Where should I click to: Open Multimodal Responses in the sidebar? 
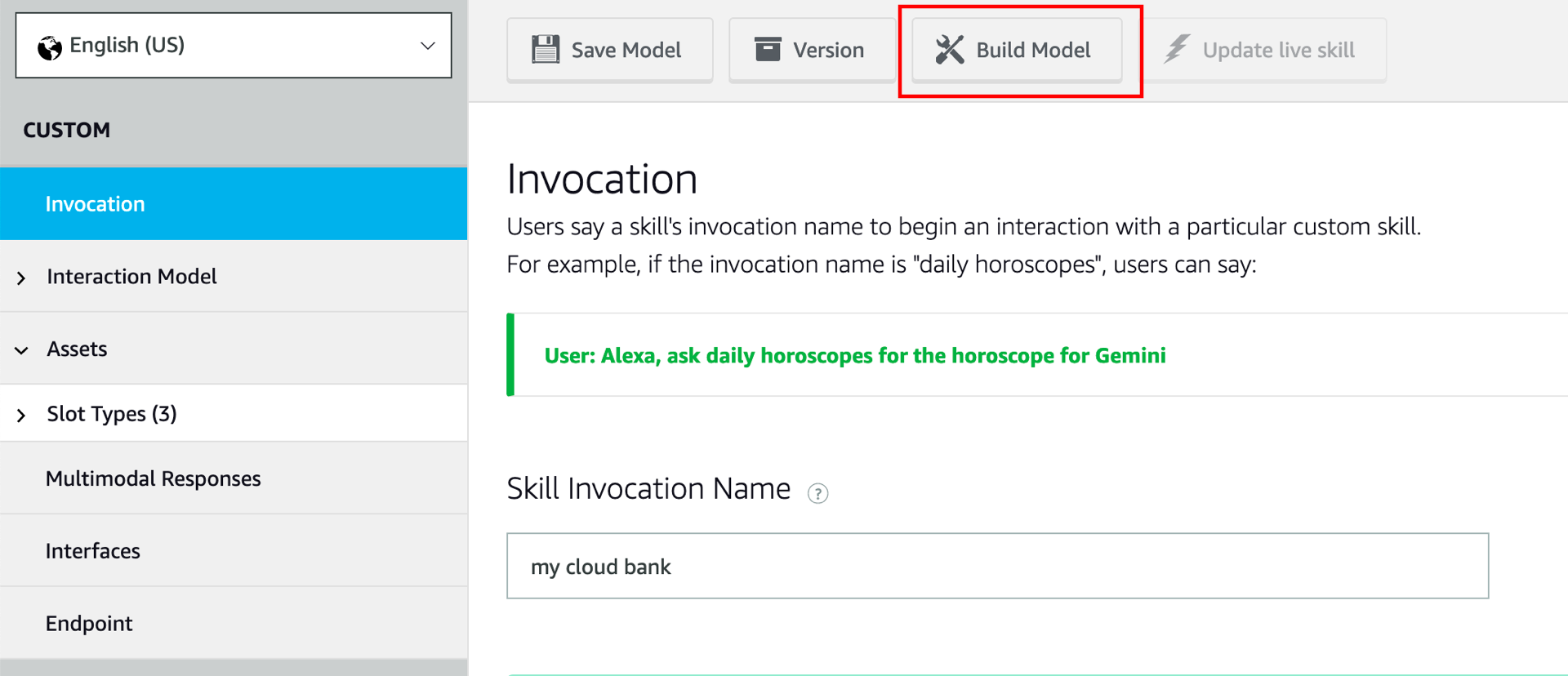pyautogui.click(x=234, y=478)
